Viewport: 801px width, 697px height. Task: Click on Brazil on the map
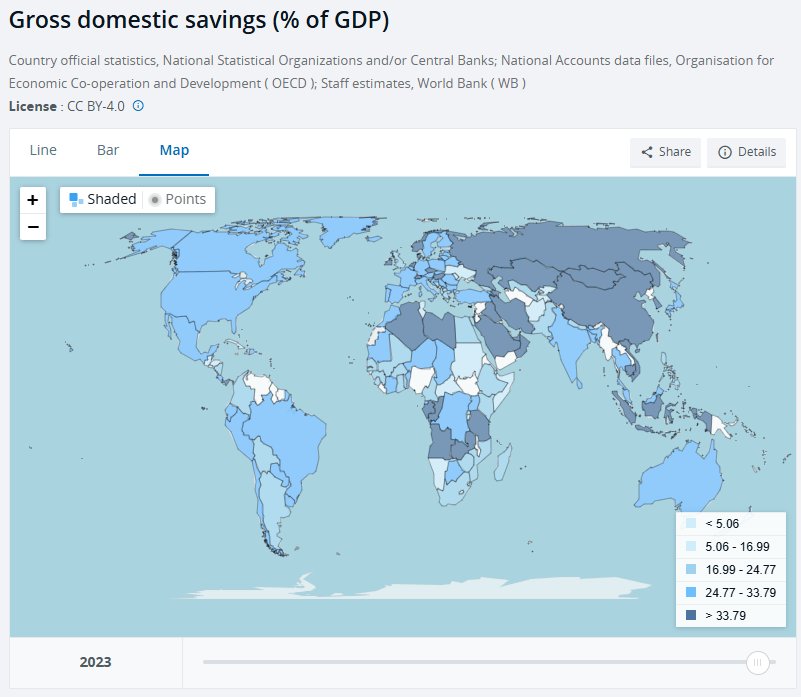pyautogui.click(x=295, y=438)
